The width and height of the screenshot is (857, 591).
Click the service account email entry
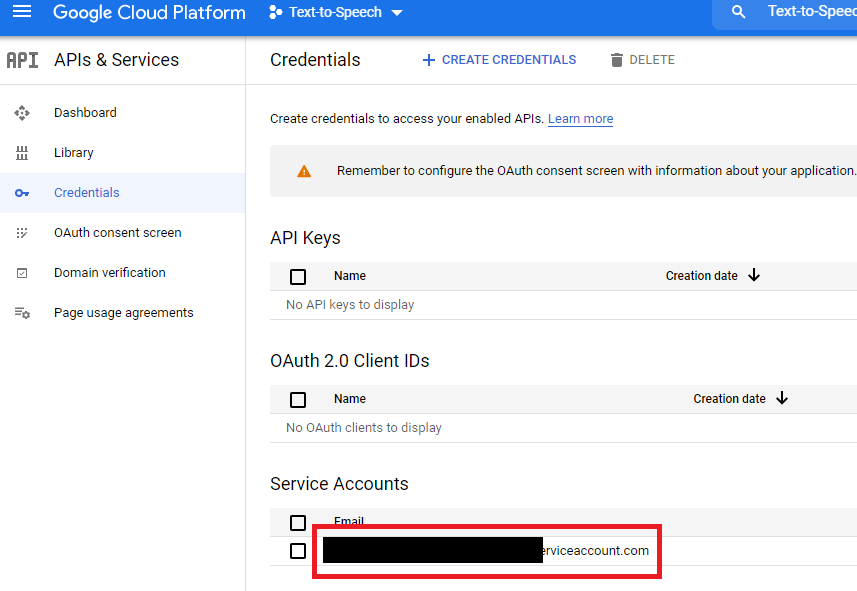click(x=594, y=551)
